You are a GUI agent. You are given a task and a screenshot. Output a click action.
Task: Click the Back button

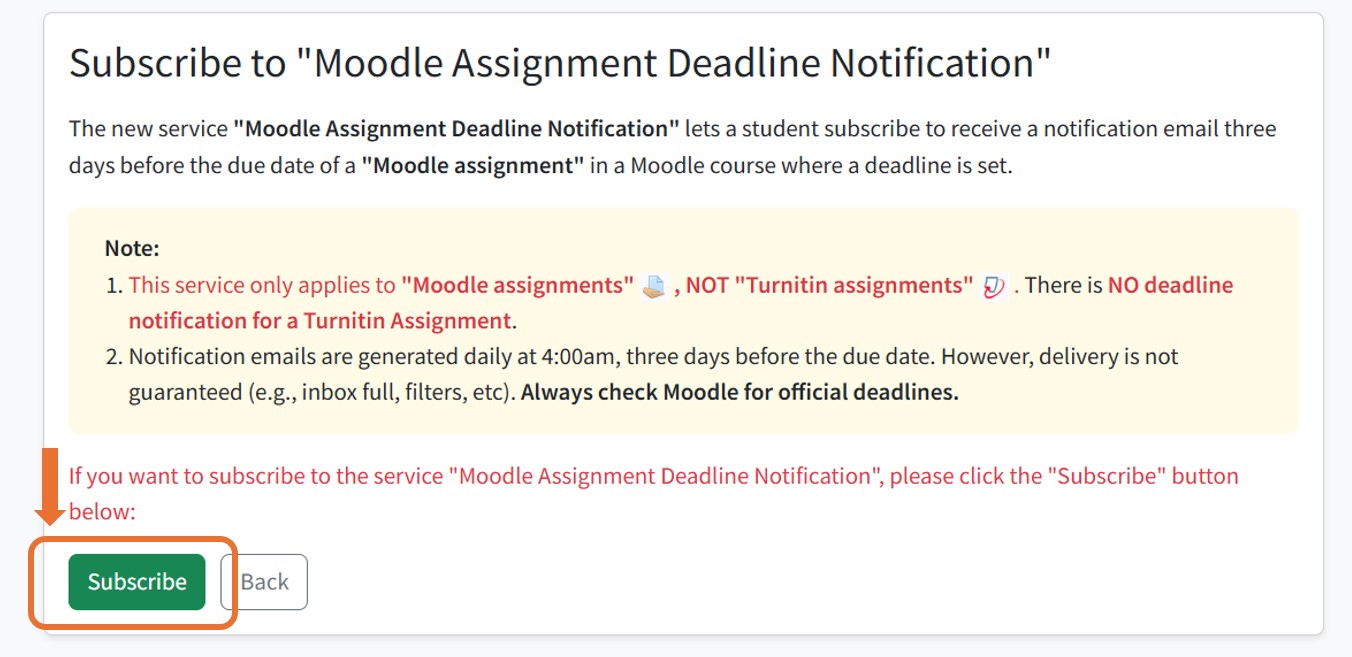264,581
